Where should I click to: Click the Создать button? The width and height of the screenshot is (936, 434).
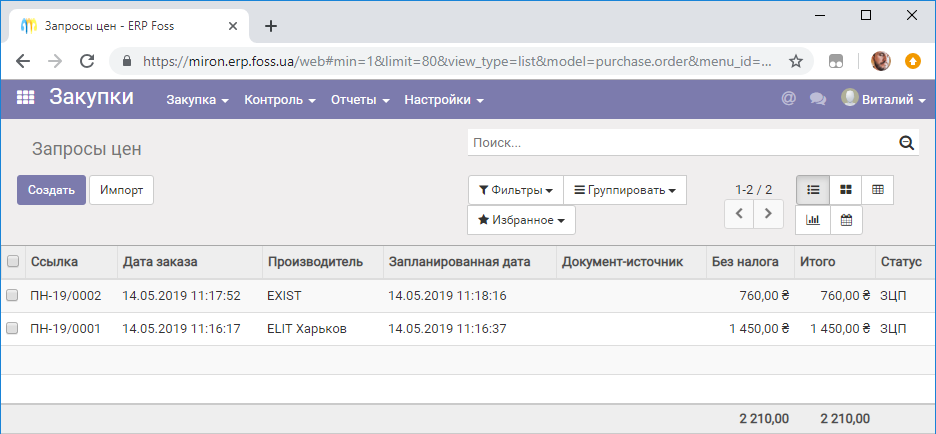51,190
